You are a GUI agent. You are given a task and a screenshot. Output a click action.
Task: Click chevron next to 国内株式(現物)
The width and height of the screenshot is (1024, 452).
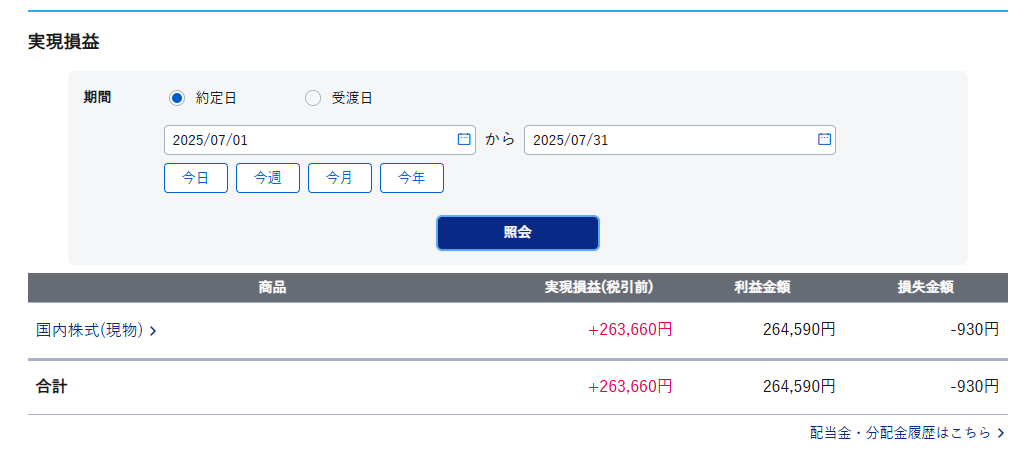153,331
